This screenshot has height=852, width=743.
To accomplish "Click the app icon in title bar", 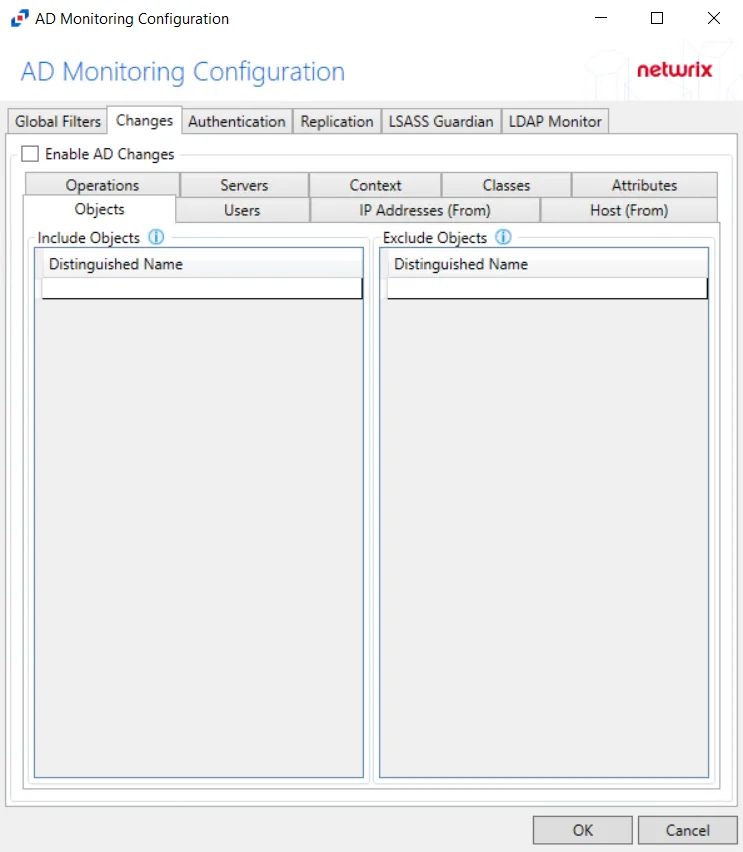I will pos(20,18).
